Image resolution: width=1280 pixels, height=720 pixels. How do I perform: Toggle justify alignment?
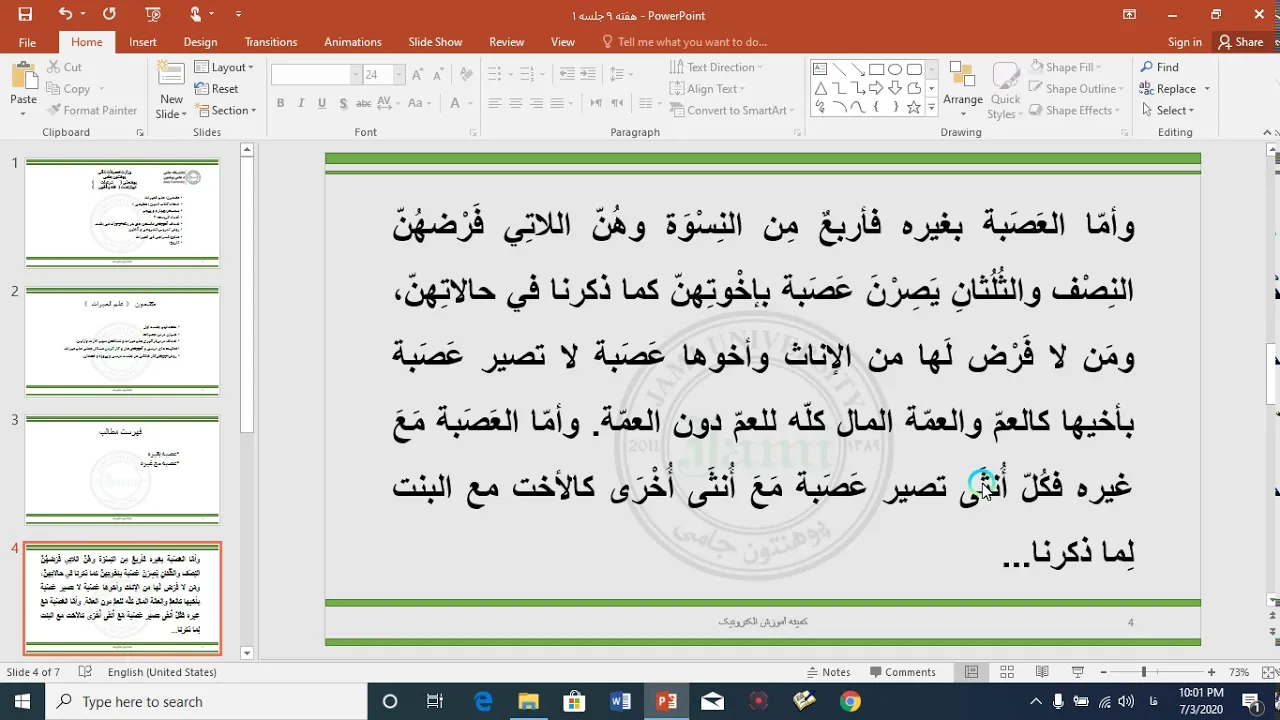(x=558, y=103)
